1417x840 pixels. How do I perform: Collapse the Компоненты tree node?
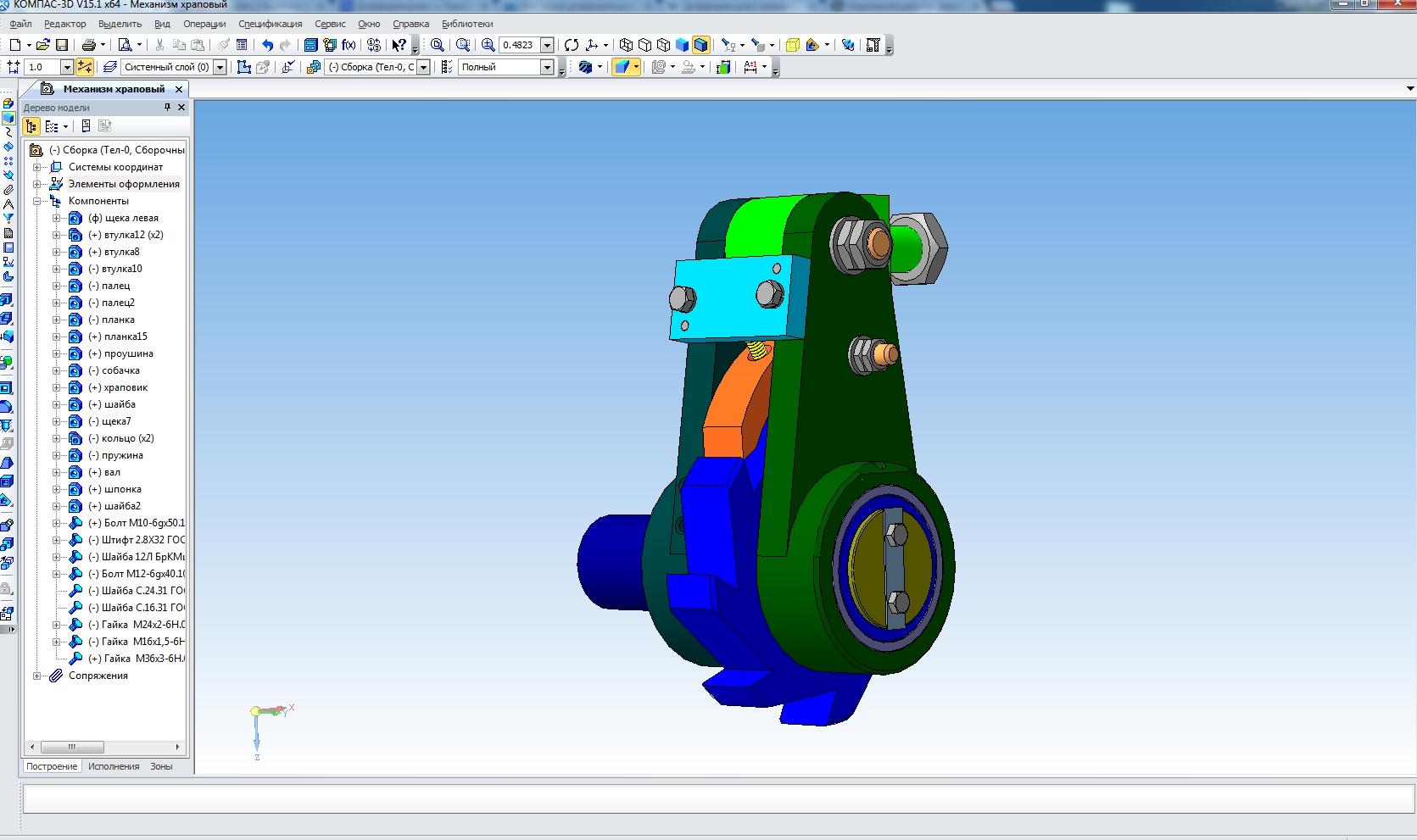coord(37,201)
